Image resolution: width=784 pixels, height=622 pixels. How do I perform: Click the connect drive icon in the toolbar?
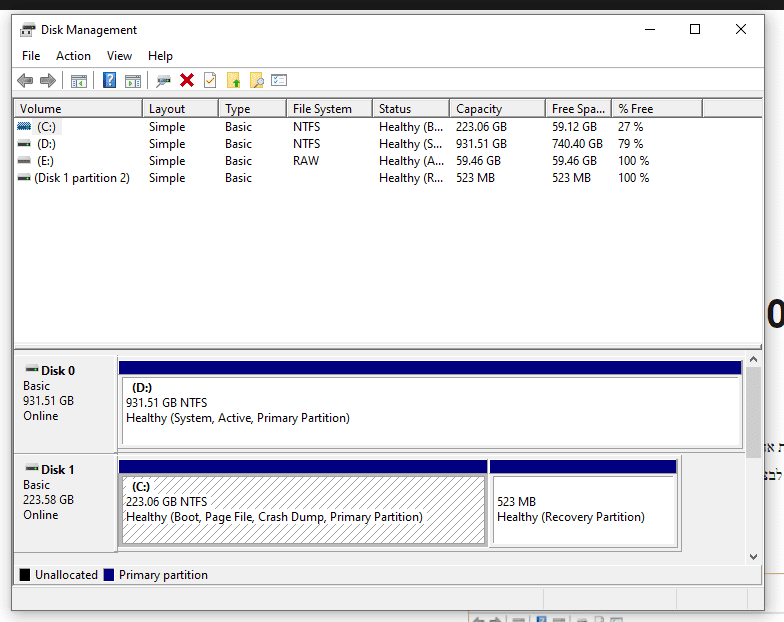click(x=163, y=81)
